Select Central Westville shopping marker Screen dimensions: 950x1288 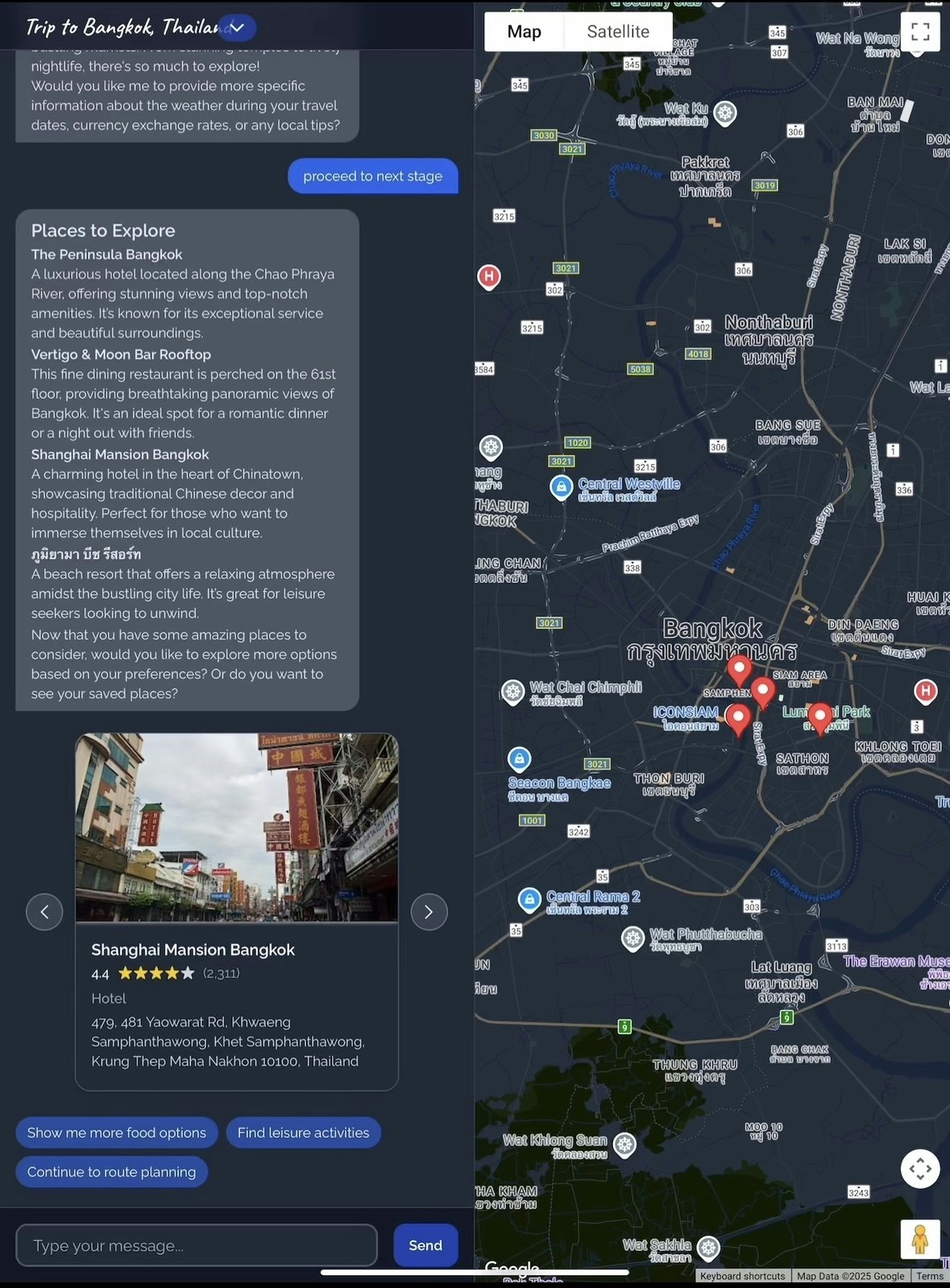pos(562,487)
